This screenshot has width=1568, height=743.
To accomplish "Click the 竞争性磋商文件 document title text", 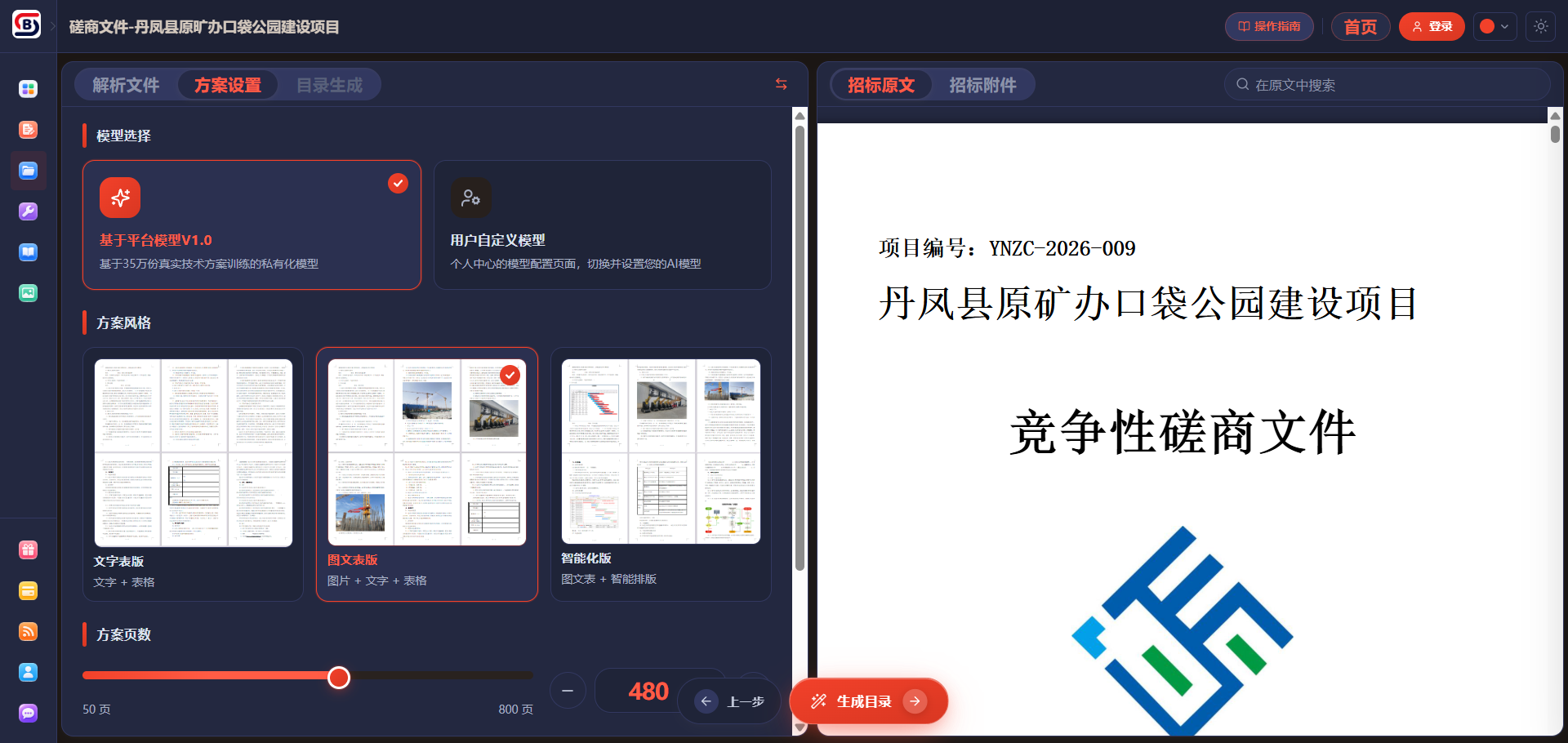I will (1183, 433).
